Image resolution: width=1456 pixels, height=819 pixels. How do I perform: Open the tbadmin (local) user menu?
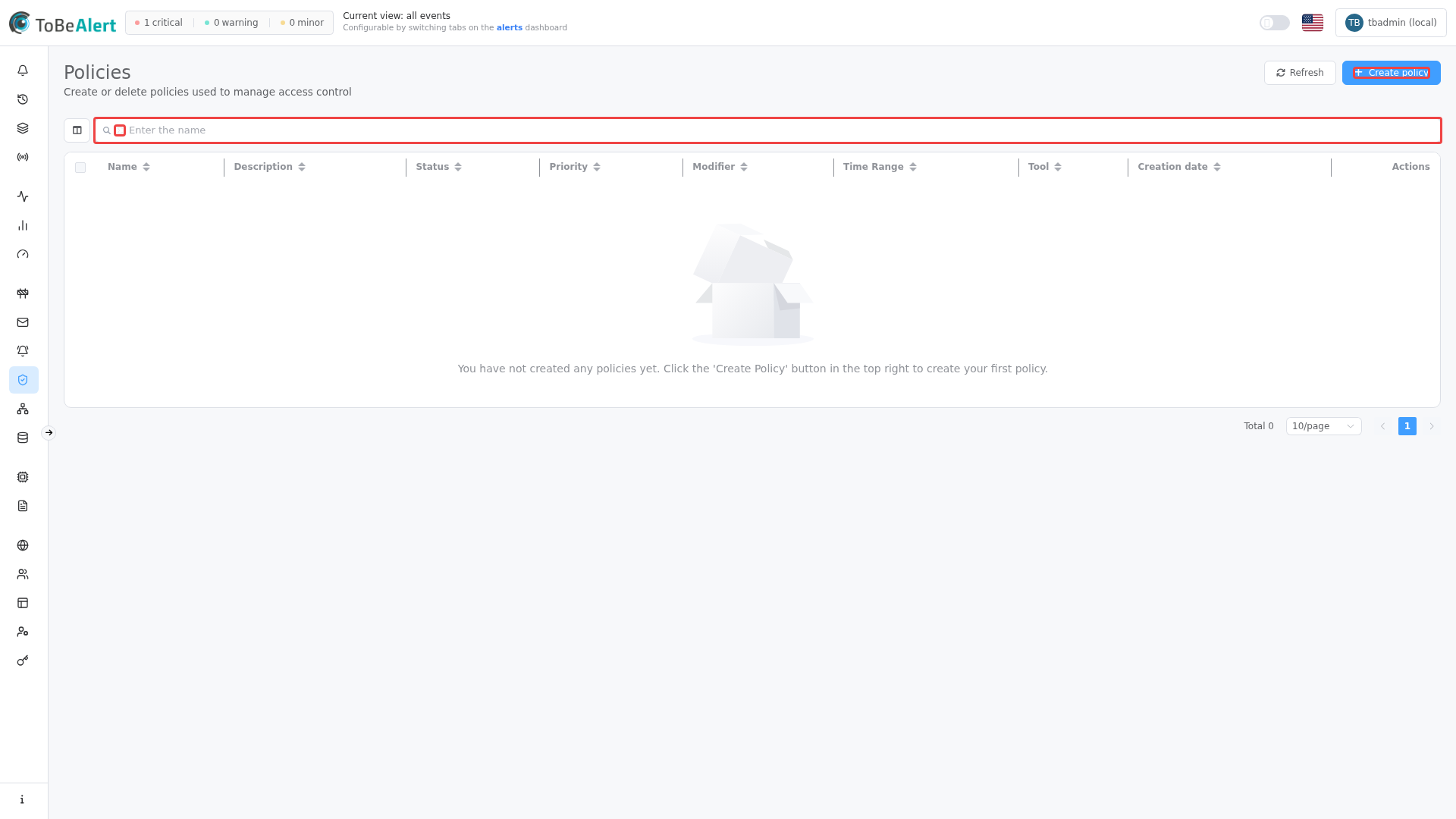[x=1391, y=23]
